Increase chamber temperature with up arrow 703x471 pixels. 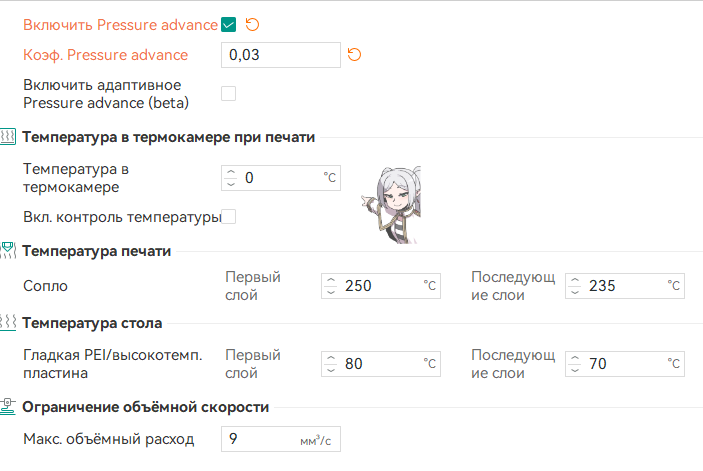(231, 173)
